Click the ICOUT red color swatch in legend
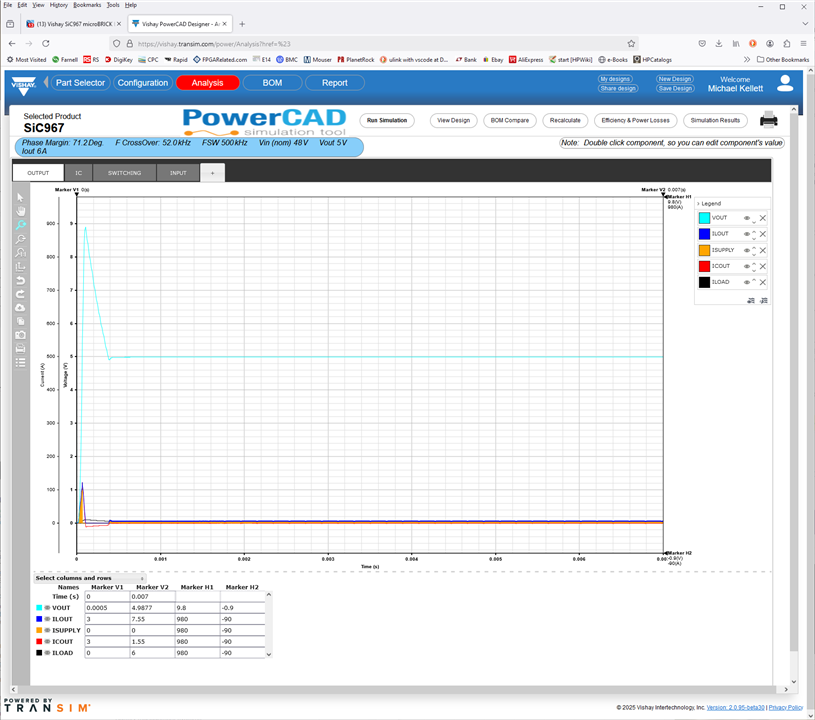The width and height of the screenshot is (815, 720). (x=704, y=266)
